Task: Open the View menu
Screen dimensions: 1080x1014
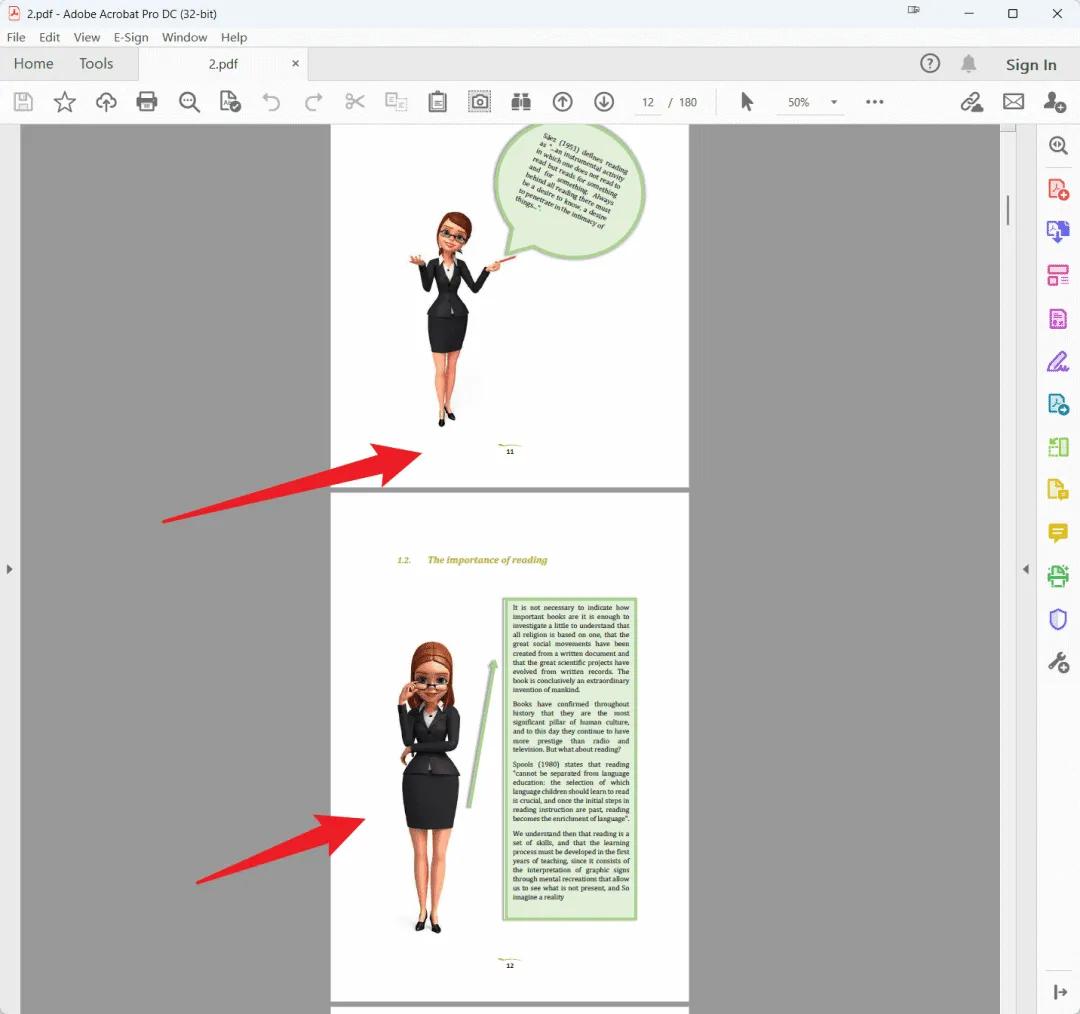Action: tap(87, 37)
